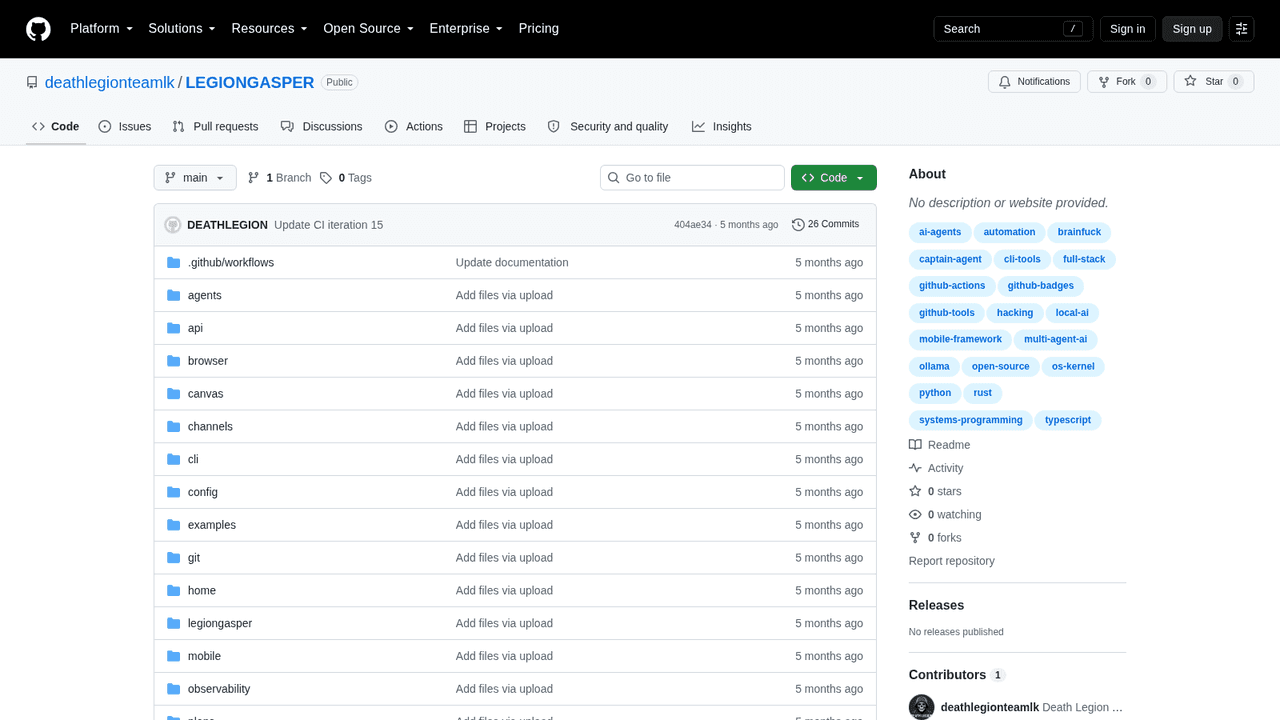Click the star icon beside 0 stars

(915, 492)
